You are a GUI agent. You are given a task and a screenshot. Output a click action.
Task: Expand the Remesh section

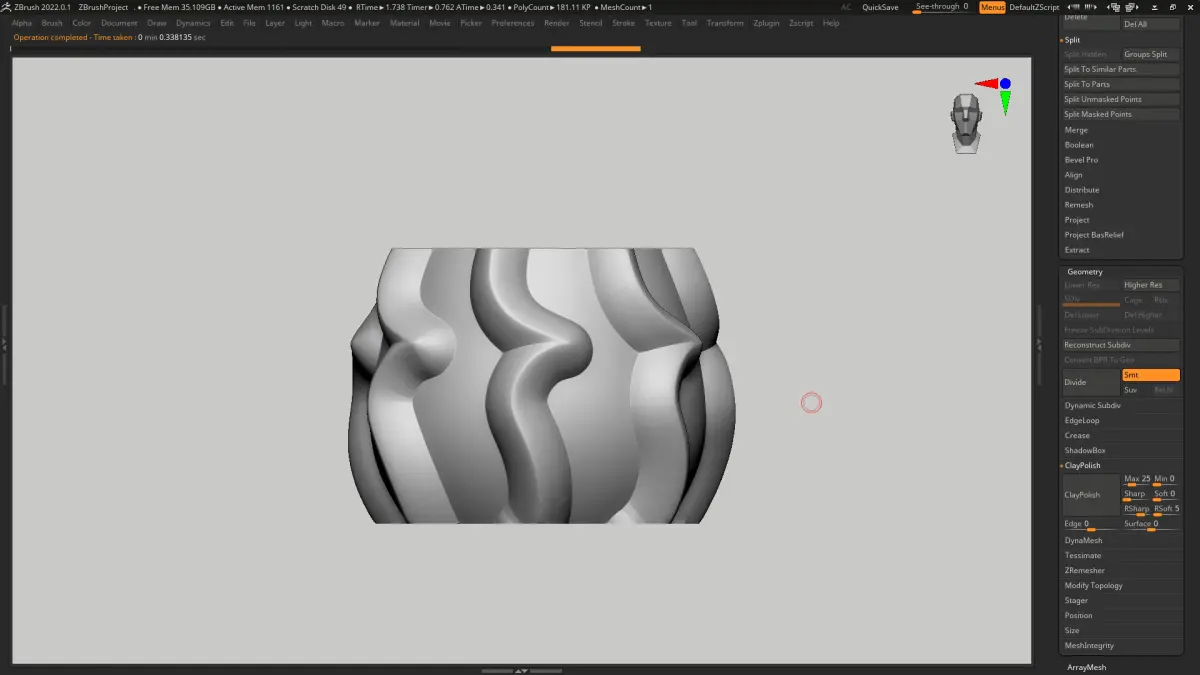pos(1079,205)
